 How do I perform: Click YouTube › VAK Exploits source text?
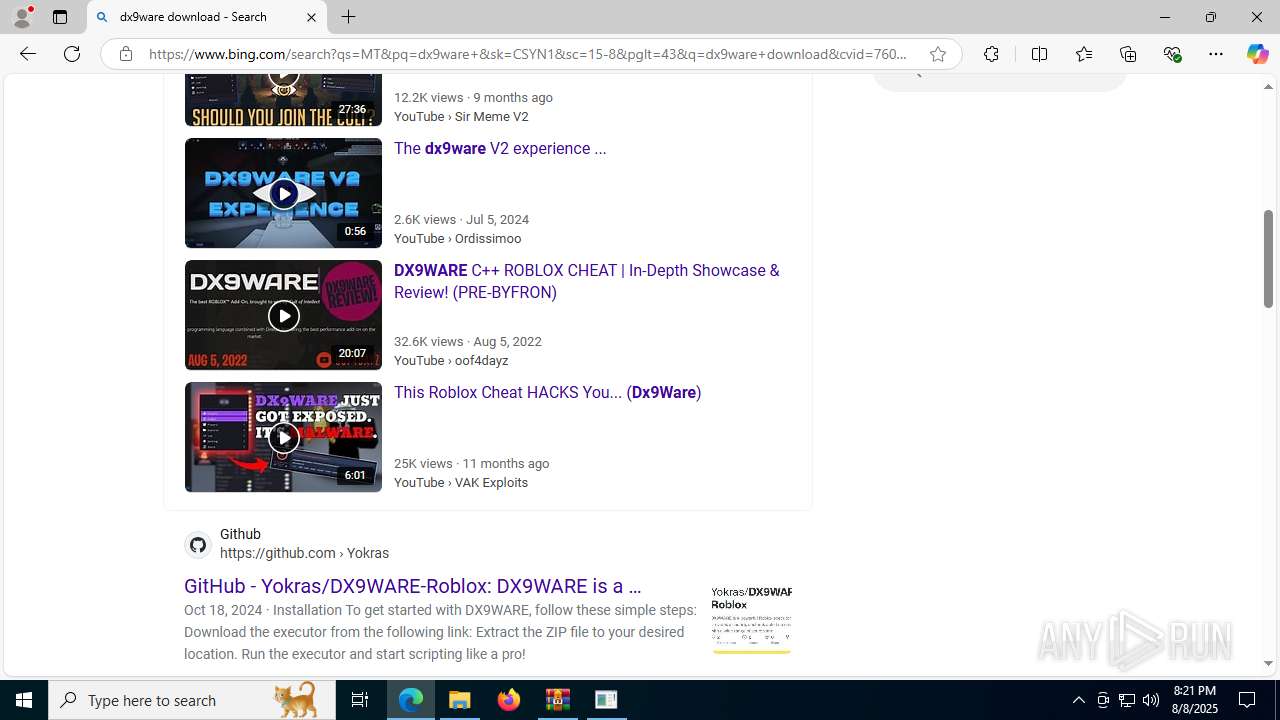[x=460, y=482]
